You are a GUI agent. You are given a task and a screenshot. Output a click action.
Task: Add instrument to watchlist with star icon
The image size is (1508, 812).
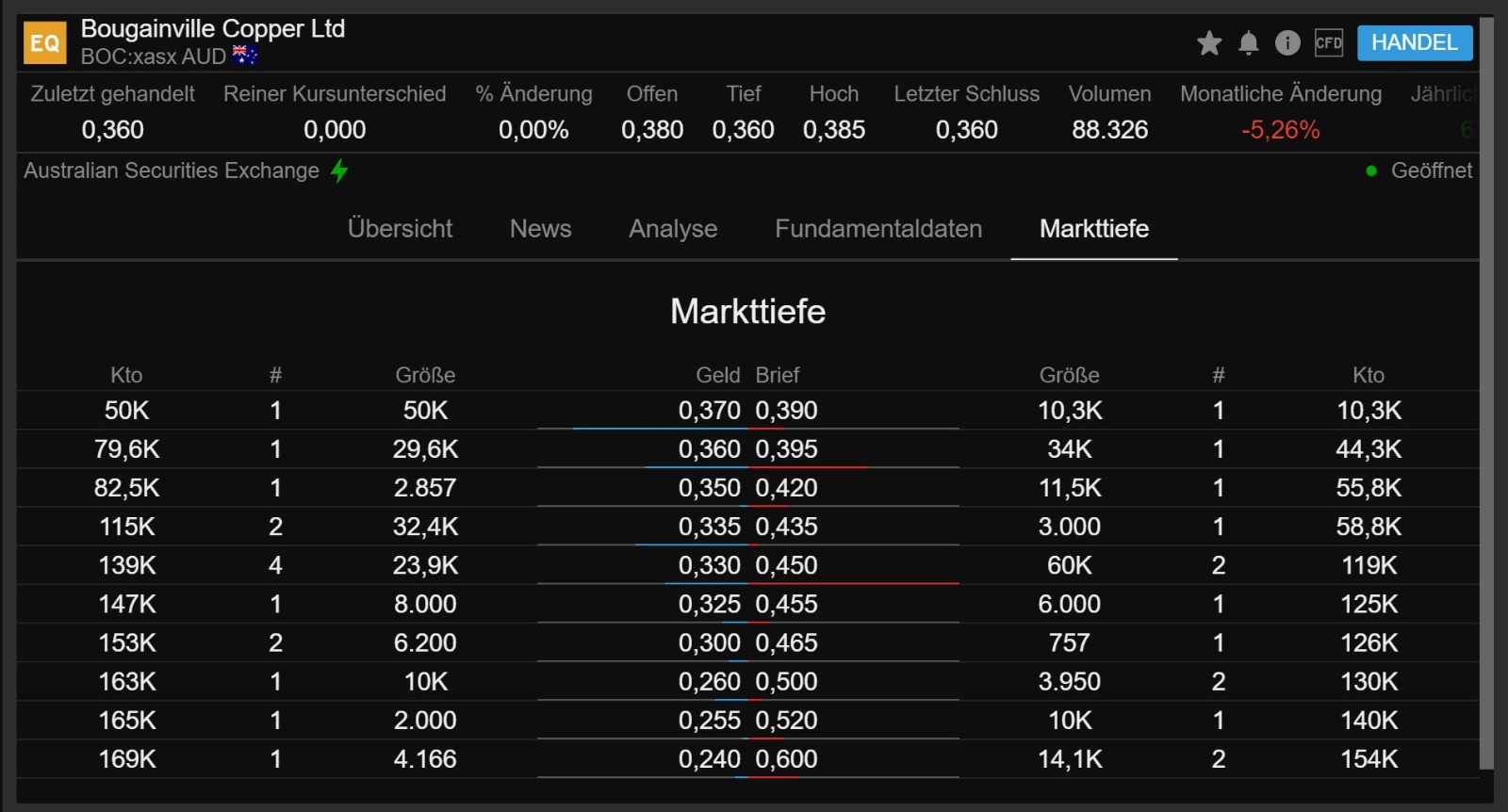tap(1209, 42)
